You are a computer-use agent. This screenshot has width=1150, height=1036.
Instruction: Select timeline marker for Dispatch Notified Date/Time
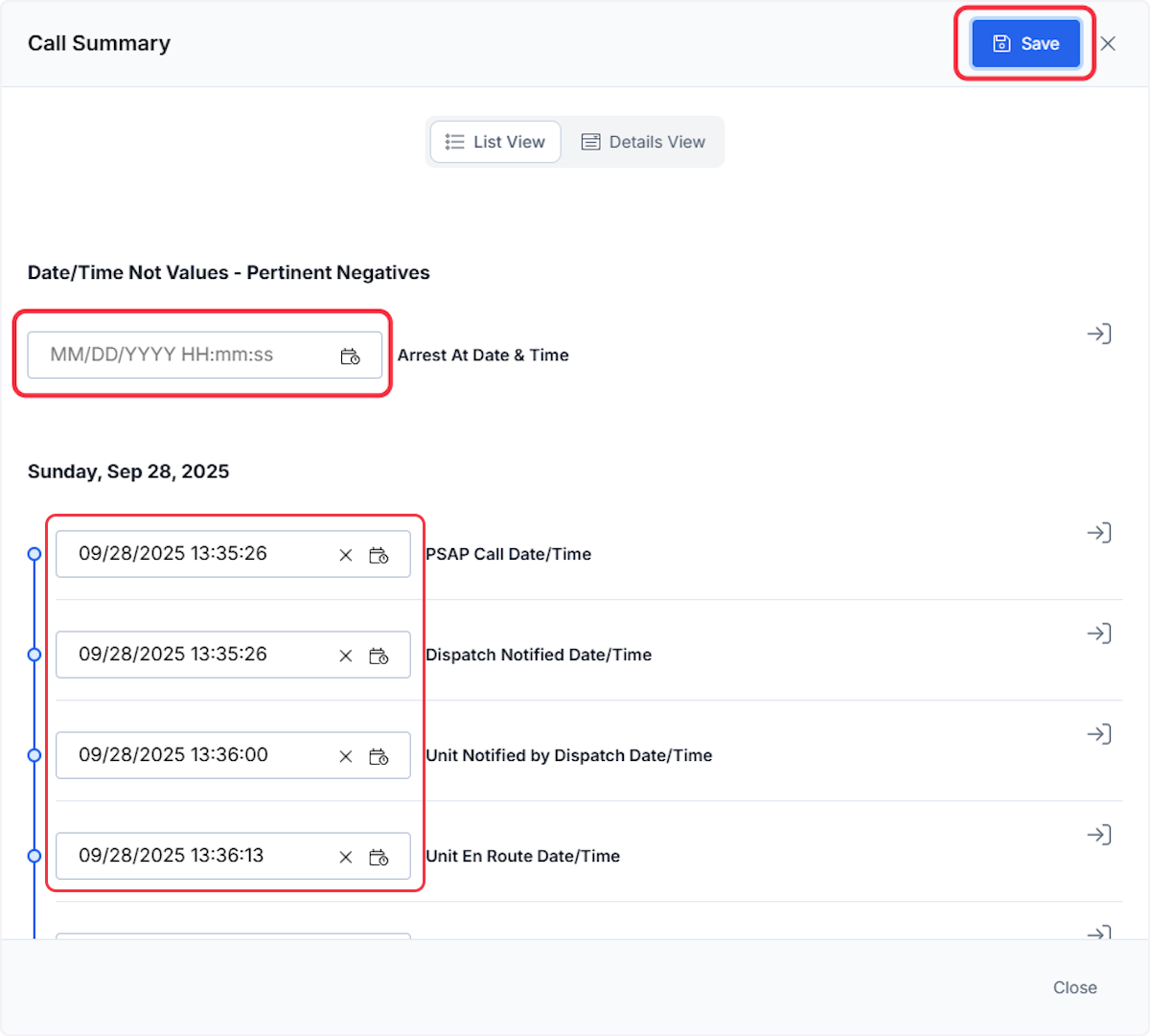pyautogui.click(x=34, y=655)
